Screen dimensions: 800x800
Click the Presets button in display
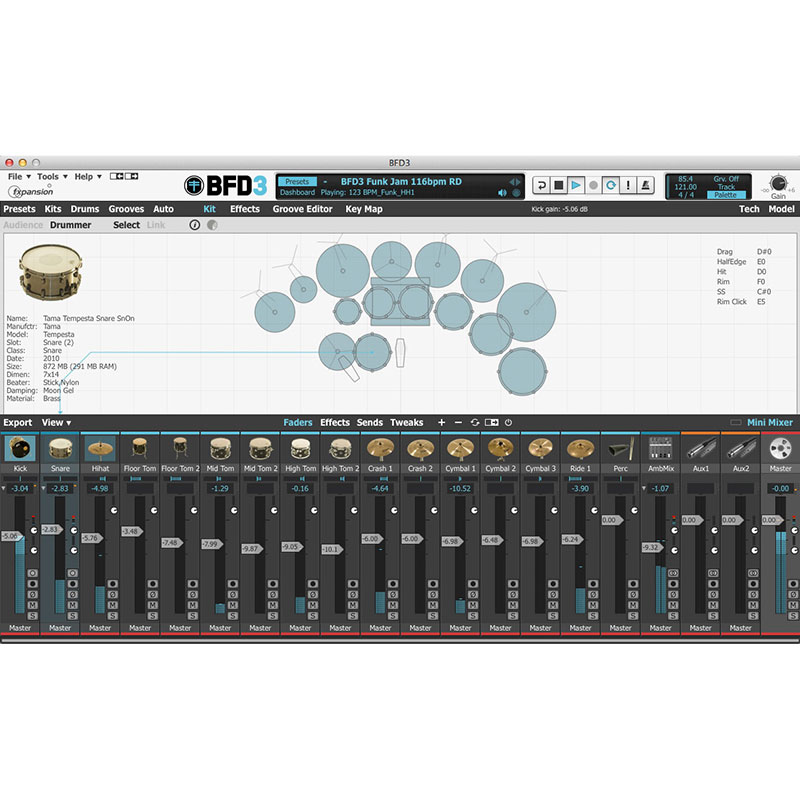(297, 181)
